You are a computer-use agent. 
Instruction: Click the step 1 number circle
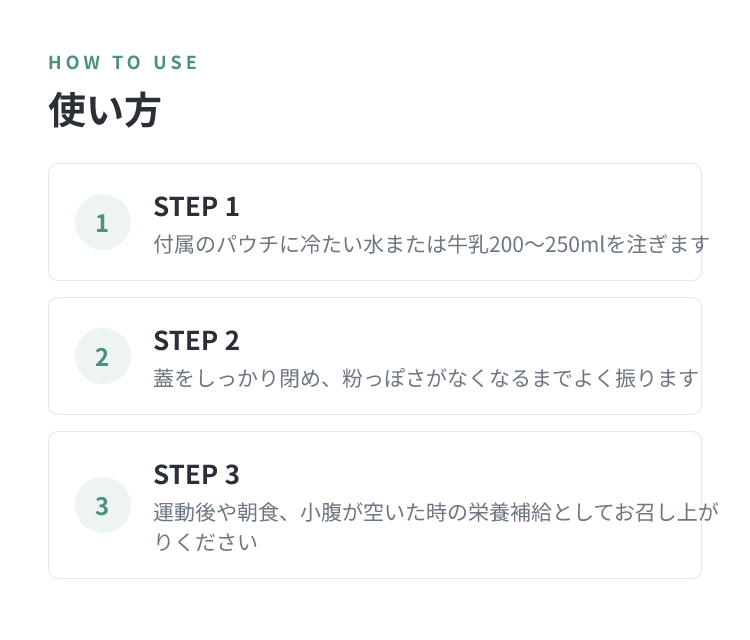(x=103, y=222)
